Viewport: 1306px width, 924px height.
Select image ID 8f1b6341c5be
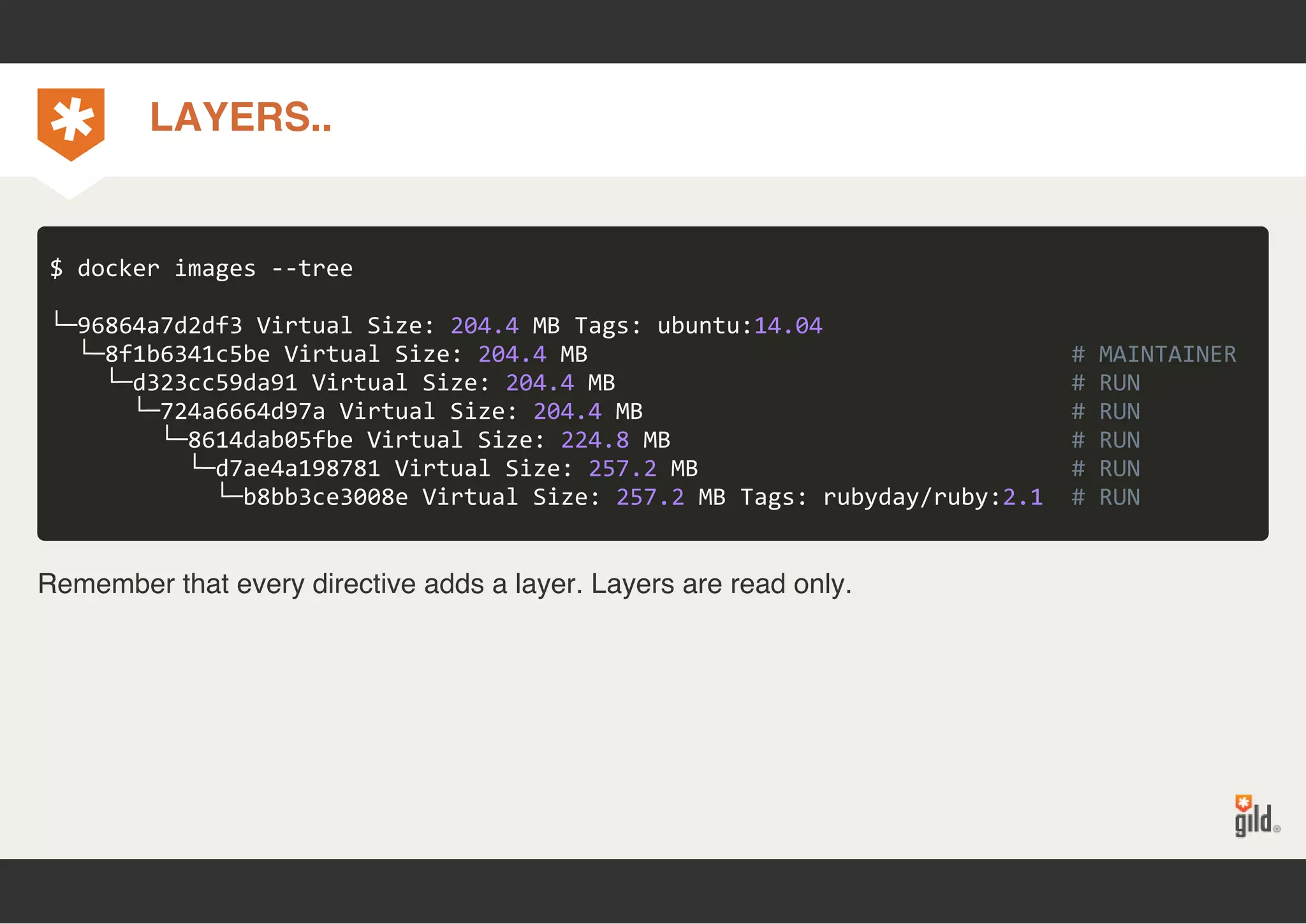[x=187, y=355]
